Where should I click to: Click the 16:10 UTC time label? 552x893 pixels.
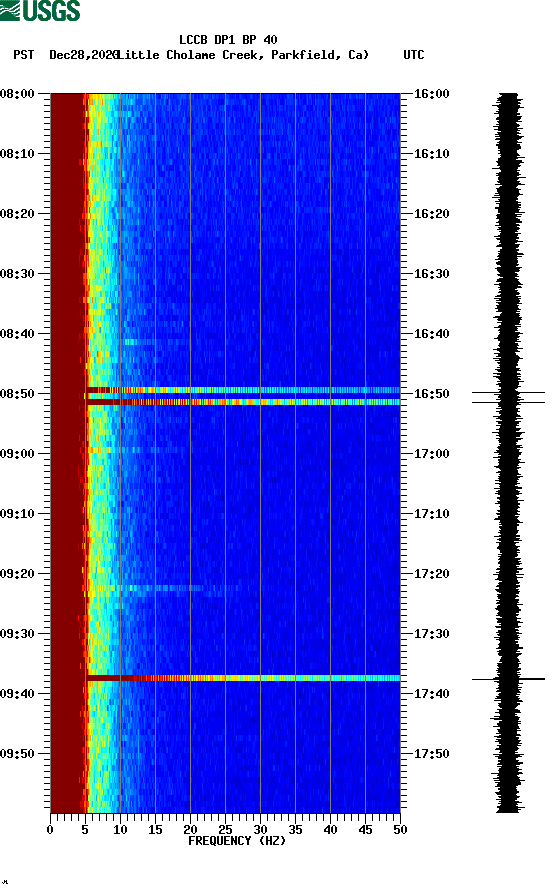[x=431, y=154]
